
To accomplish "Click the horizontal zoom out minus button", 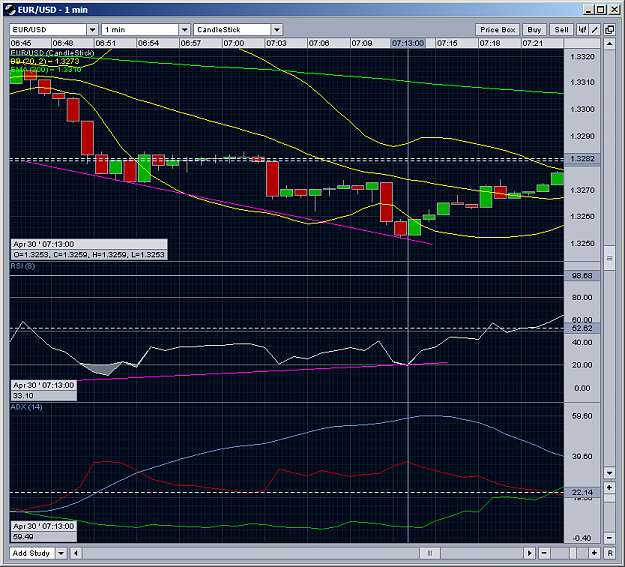I will click(x=544, y=553).
